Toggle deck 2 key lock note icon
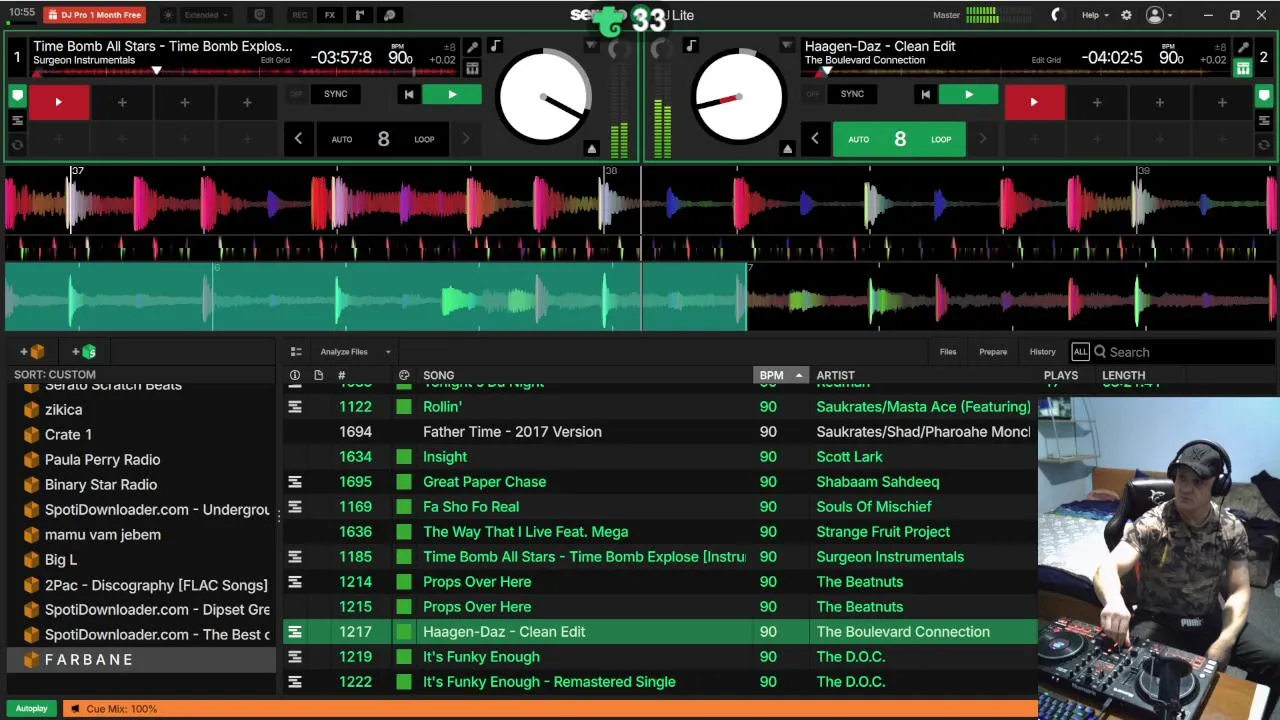1280x720 pixels. pyautogui.click(x=691, y=46)
